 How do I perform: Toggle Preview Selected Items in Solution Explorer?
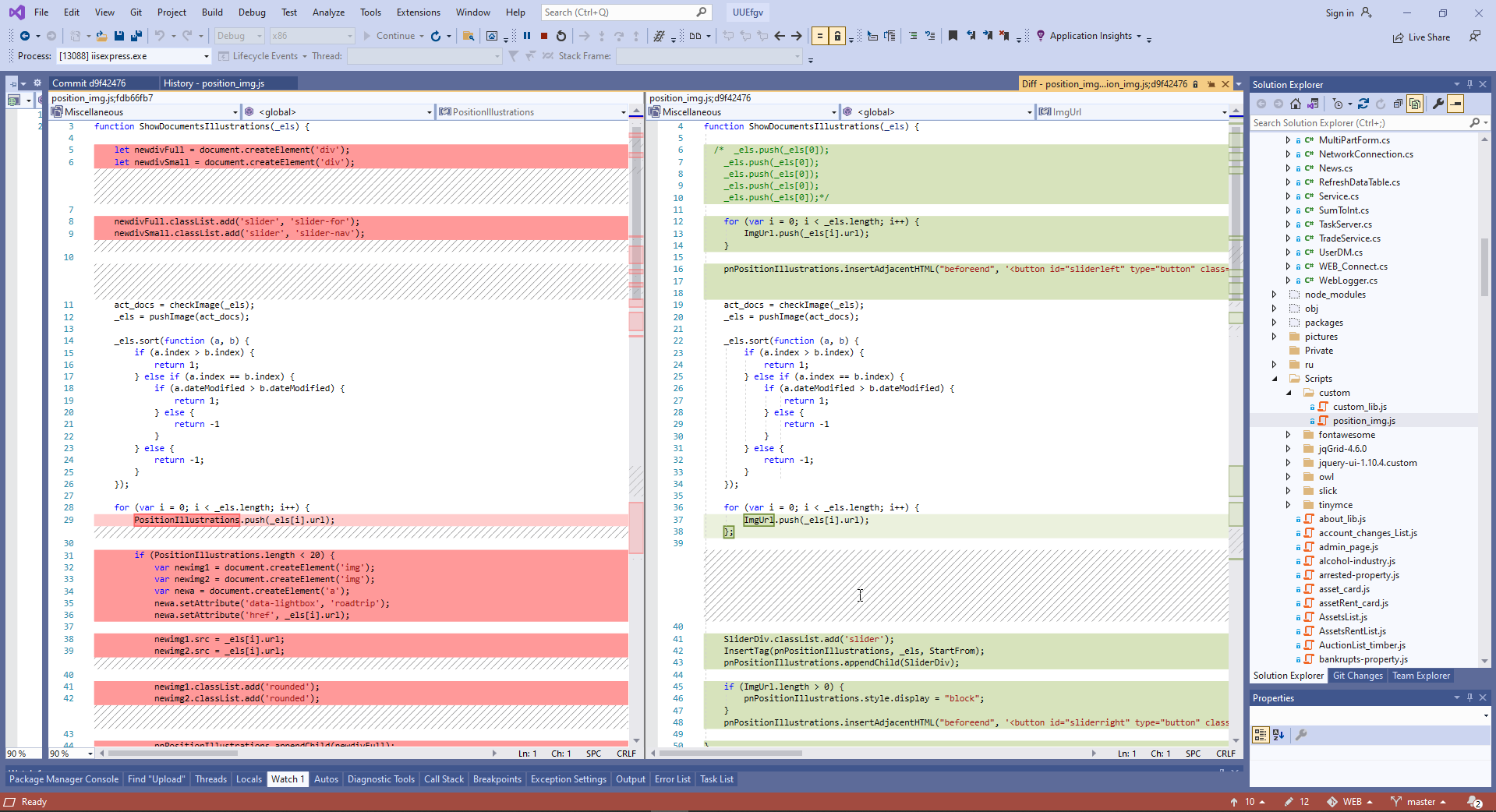1455,104
